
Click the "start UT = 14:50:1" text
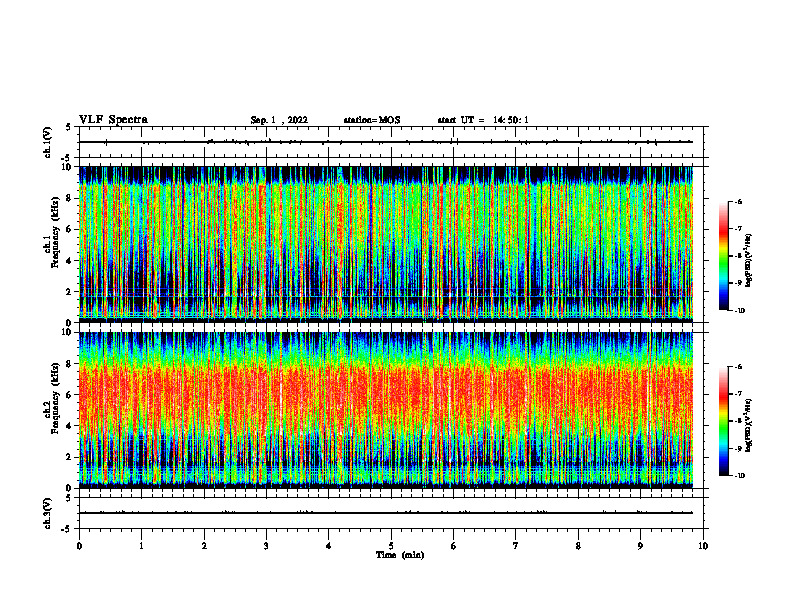(x=483, y=120)
